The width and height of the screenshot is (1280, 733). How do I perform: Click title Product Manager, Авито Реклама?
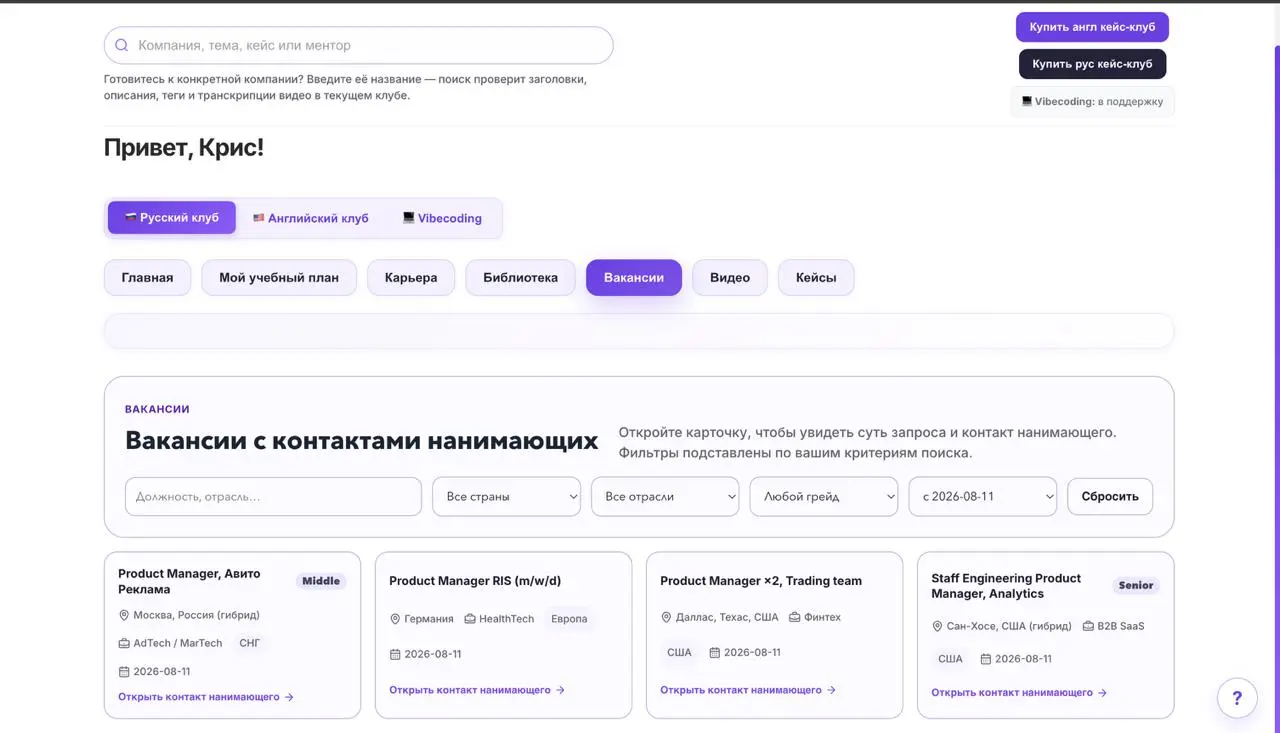click(x=189, y=581)
